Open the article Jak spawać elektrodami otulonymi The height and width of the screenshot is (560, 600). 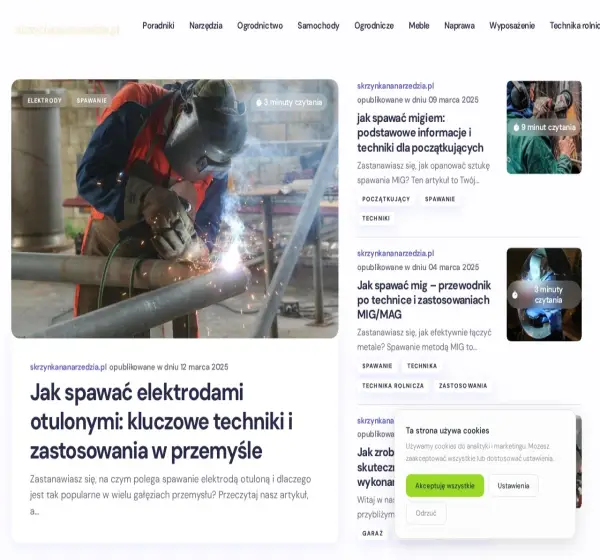pyautogui.click(x=161, y=421)
